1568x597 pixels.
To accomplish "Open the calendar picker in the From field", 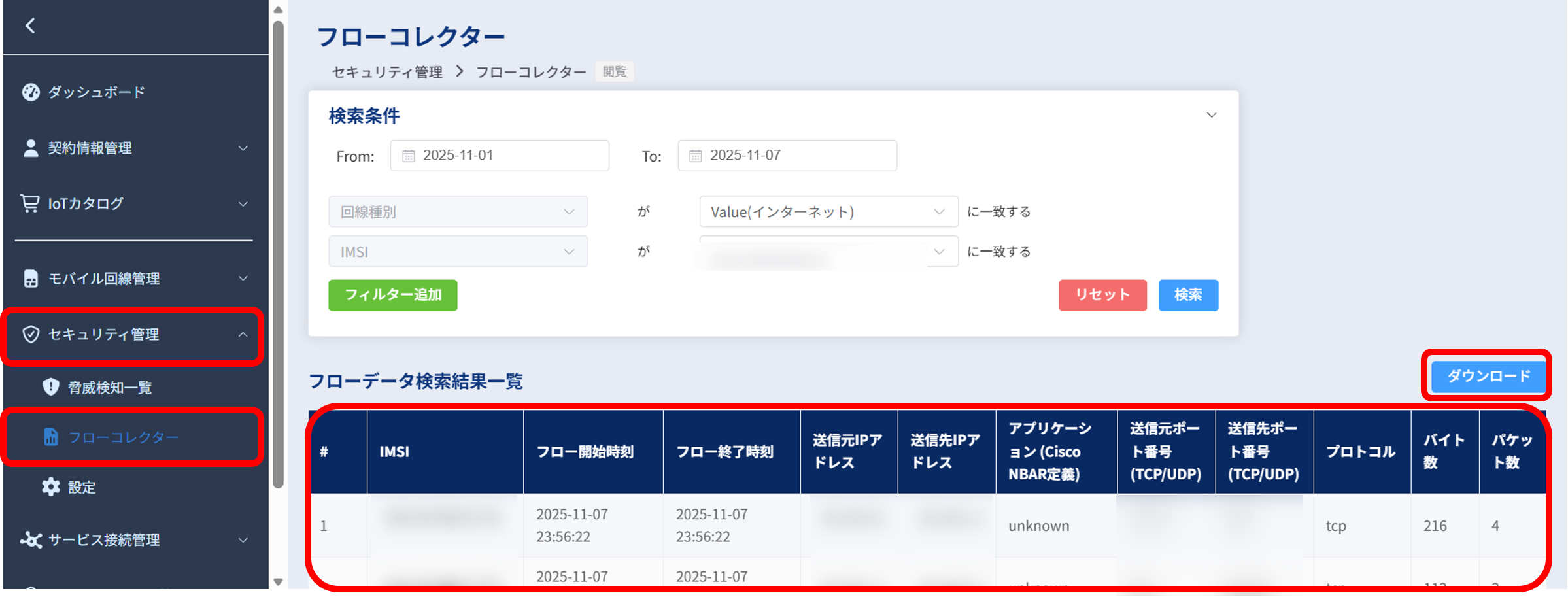I will (x=409, y=155).
